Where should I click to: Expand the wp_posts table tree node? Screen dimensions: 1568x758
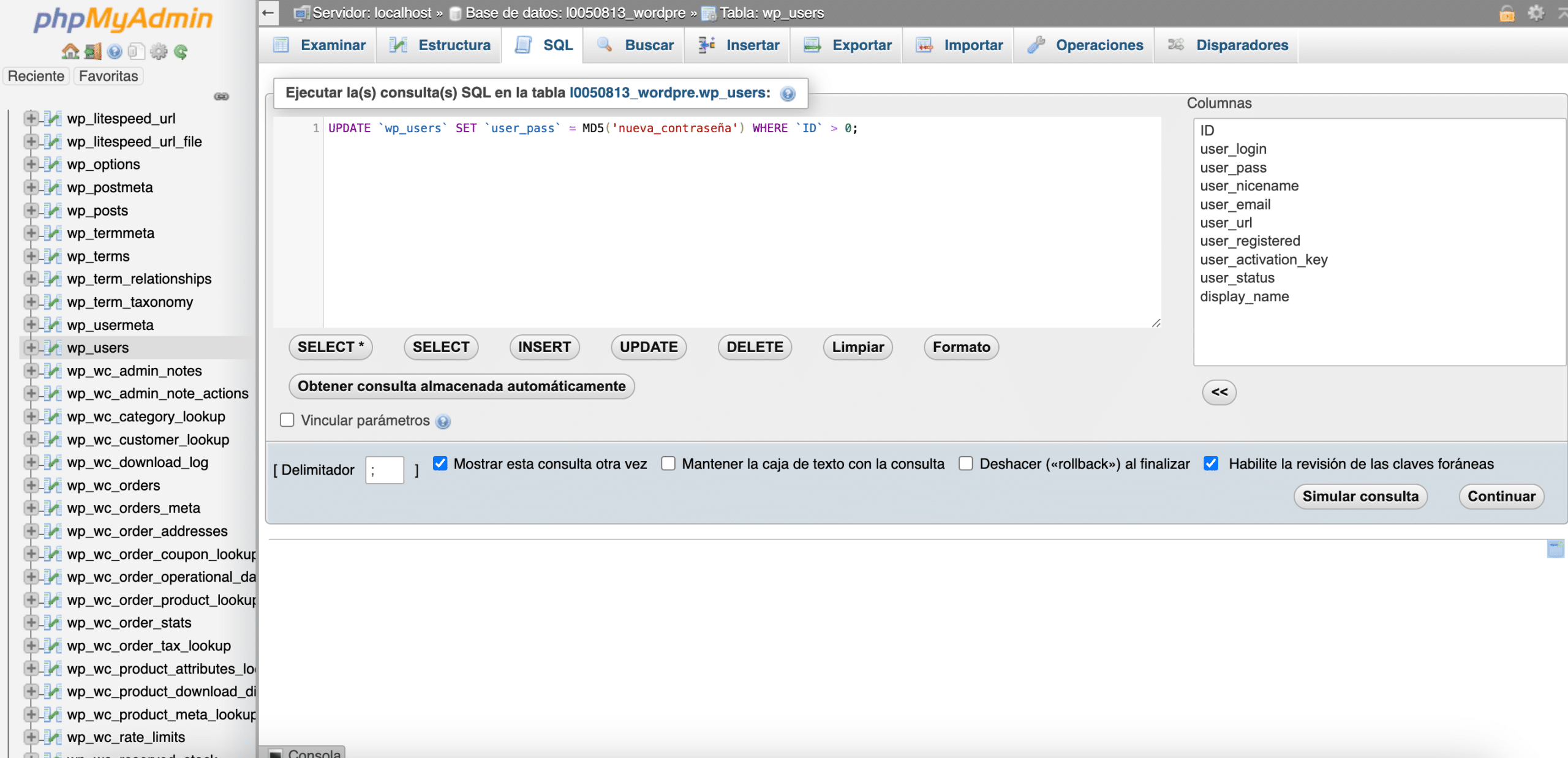[x=30, y=210]
